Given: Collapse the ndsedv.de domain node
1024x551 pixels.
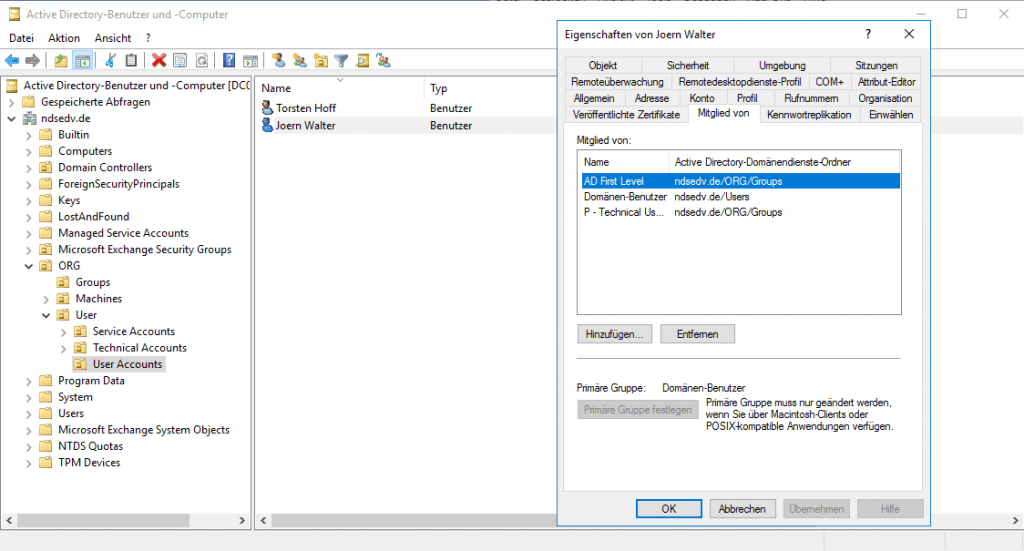Looking at the screenshot, I should coord(11,118).
